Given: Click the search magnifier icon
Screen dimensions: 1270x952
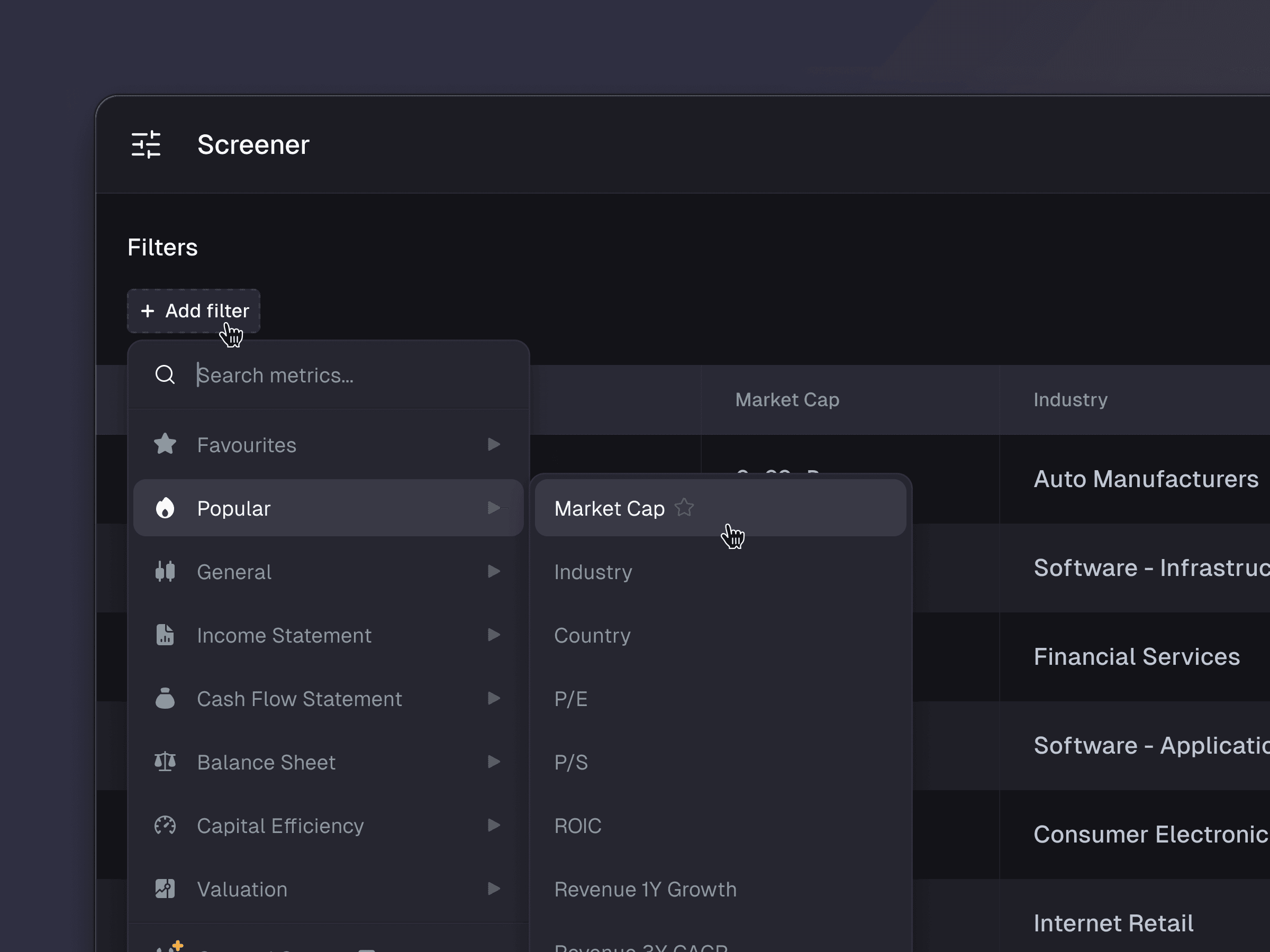Looking at the screenshot, I should point(165,374).
